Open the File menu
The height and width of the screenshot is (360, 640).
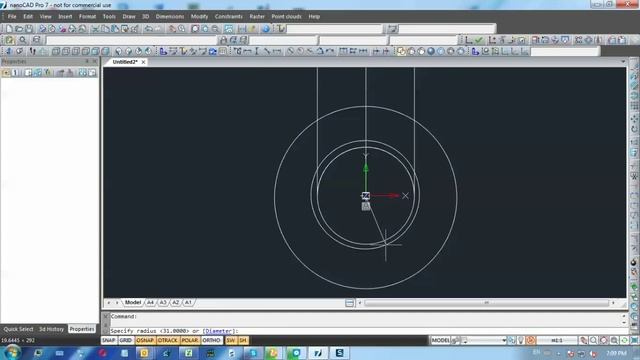click(x=12, y=16)
